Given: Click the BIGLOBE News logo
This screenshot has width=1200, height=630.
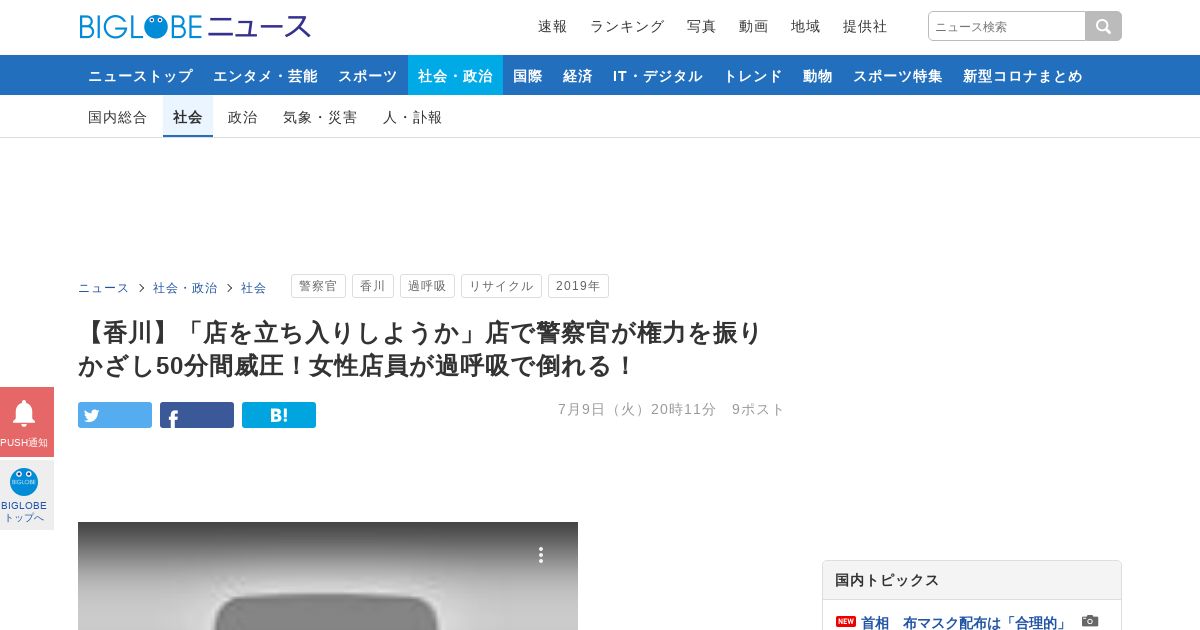Looking at the screenshot, I should tap(195, 26).
